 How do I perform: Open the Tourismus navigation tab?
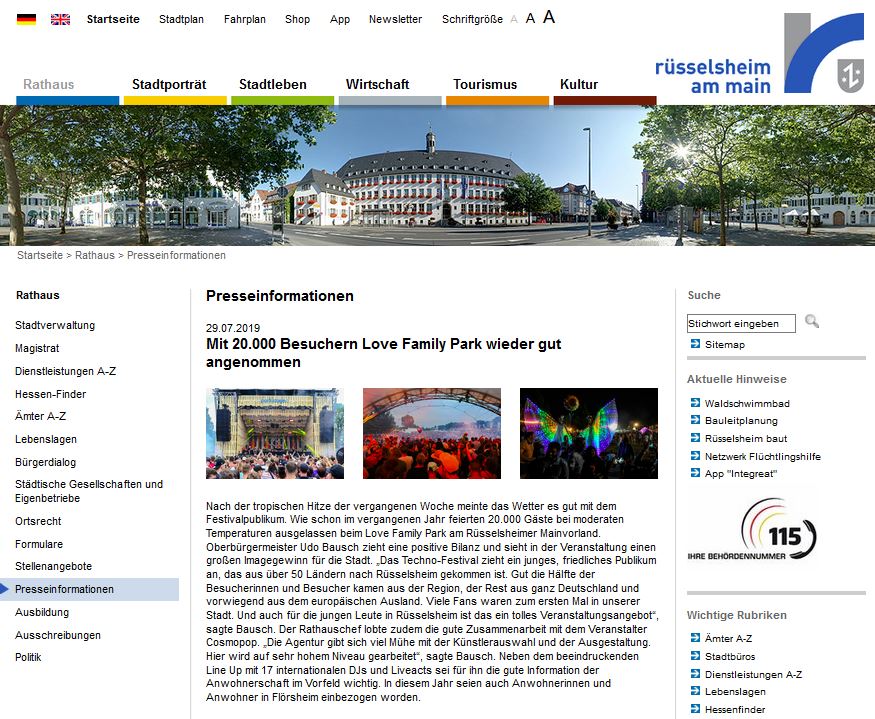tap(485, 85)
